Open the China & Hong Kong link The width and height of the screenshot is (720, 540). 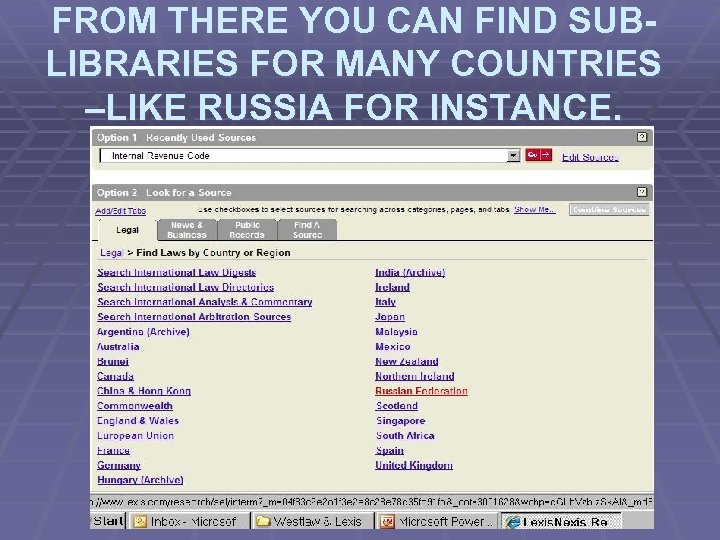point(144,391)
